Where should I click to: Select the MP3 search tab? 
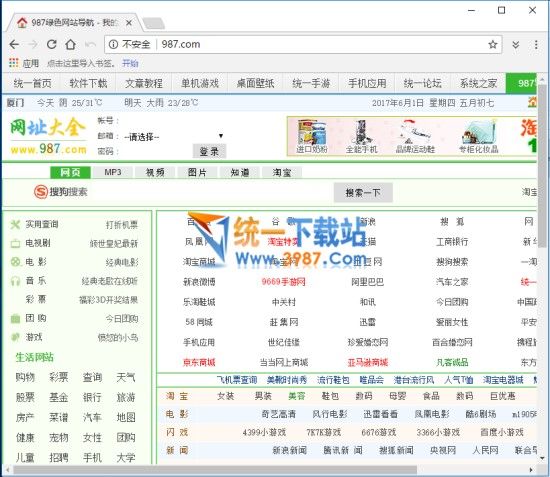113,172
